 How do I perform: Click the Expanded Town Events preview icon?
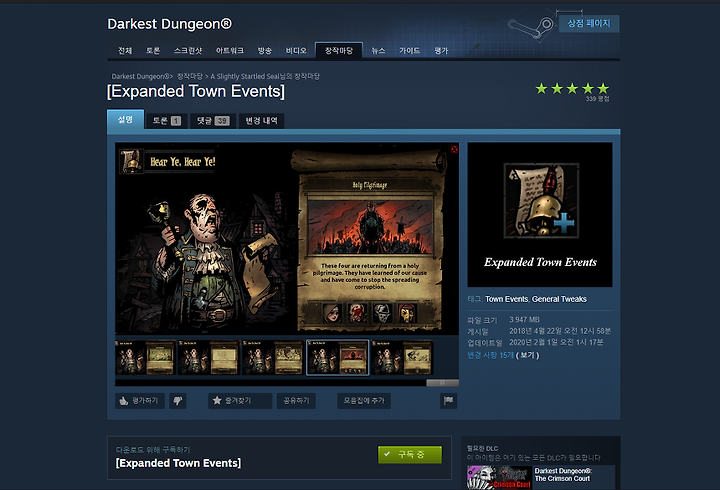[x=540, y=214]
